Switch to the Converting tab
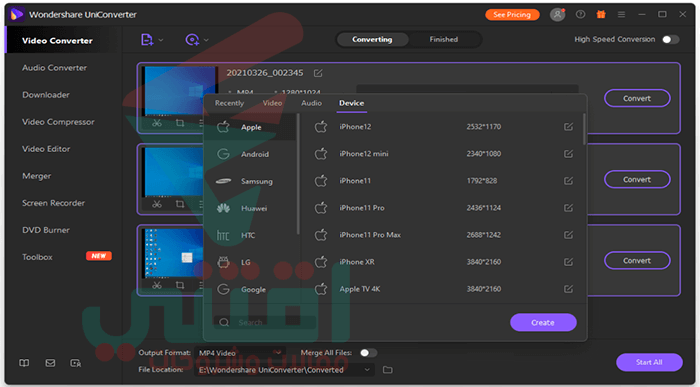 click(x=372, y=39)
